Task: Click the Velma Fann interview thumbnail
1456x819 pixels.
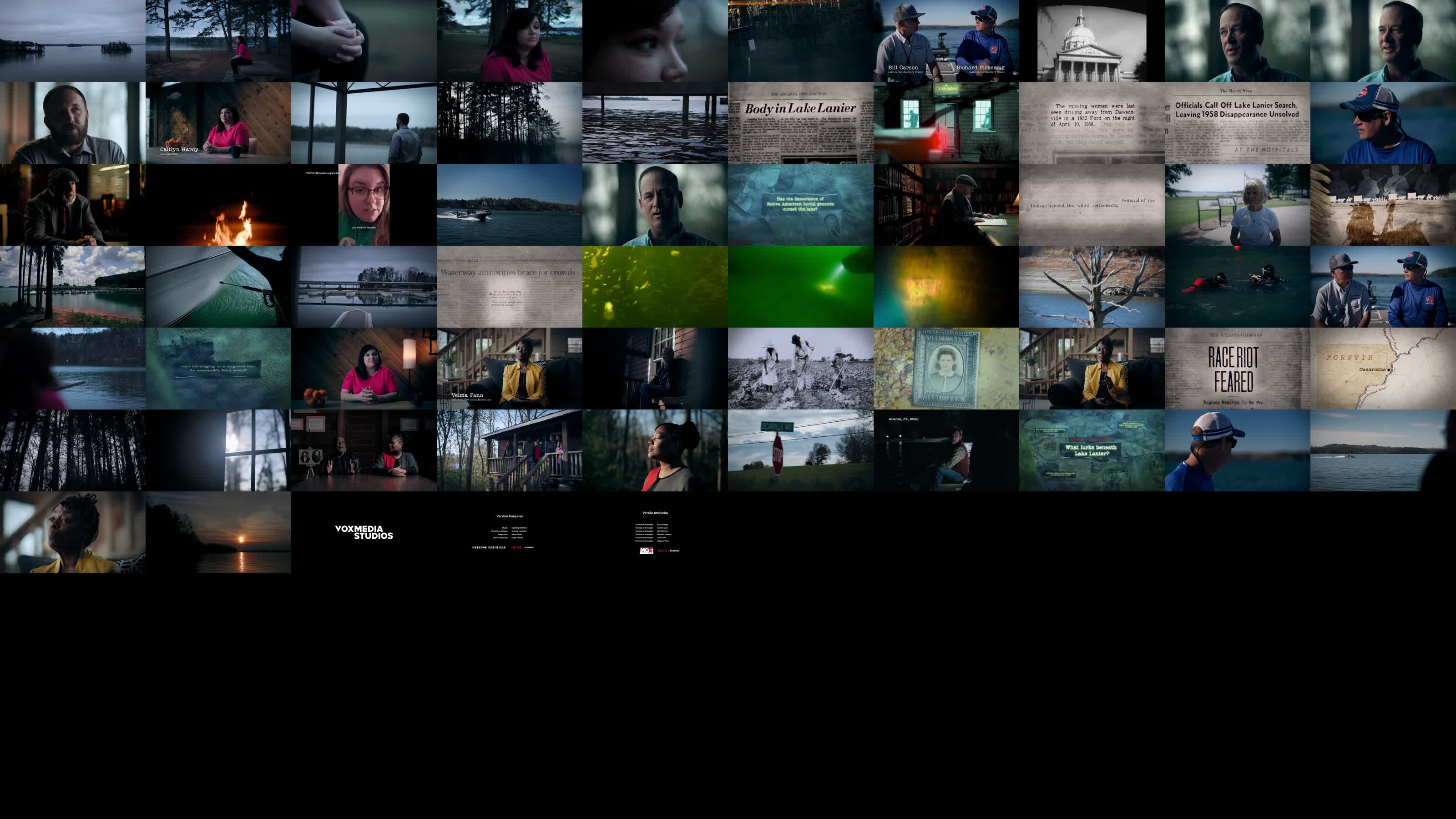Action: pos(509,369)
